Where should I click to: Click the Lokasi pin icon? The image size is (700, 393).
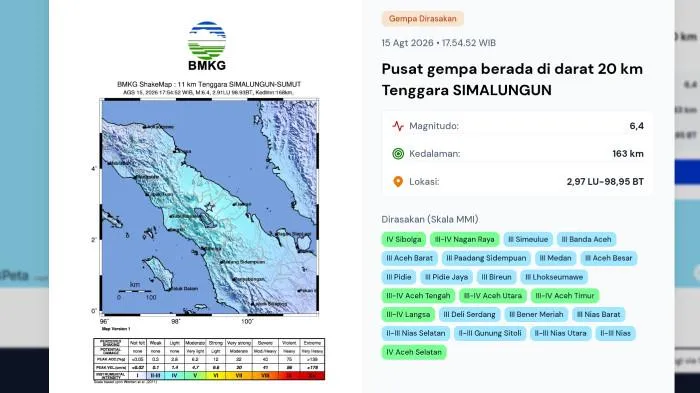398,182
